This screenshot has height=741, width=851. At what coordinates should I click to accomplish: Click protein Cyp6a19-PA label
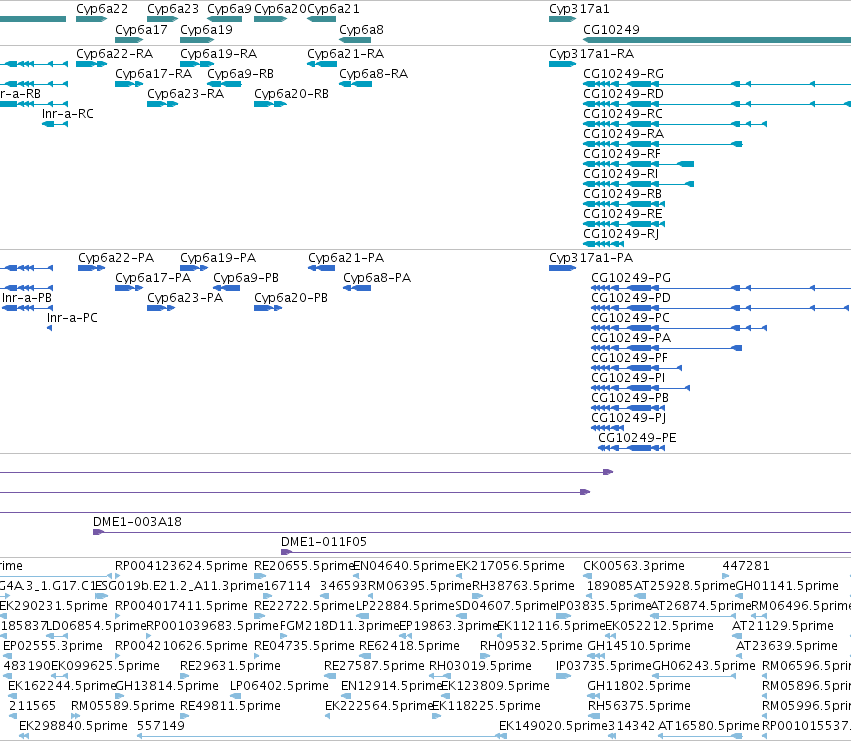pyautogui.click(x=218, y=257)
